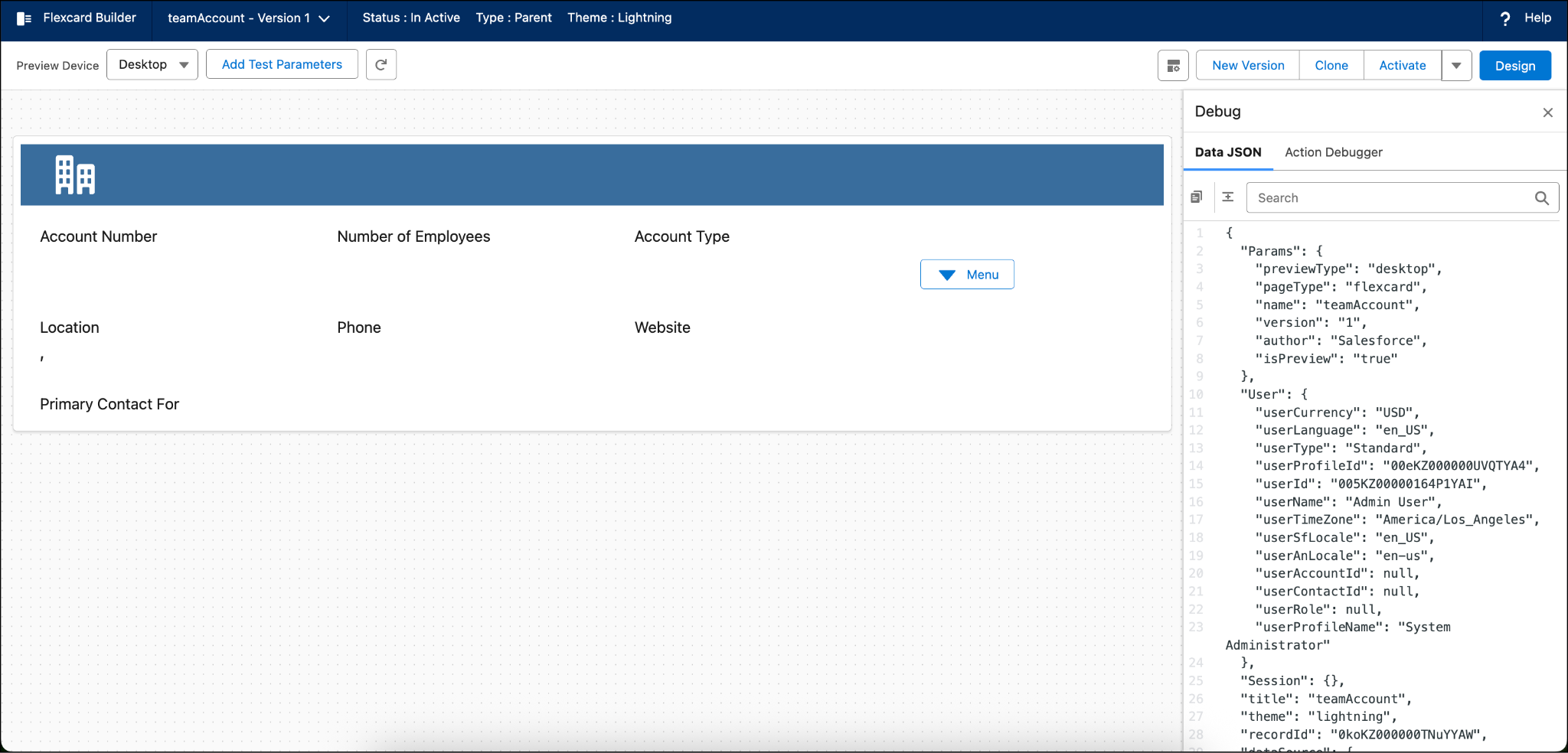Click the "userTimeZone" JSON line
Image resolution: width=1568 pixels, height=753 pixels.
(x=1397, y=520)
